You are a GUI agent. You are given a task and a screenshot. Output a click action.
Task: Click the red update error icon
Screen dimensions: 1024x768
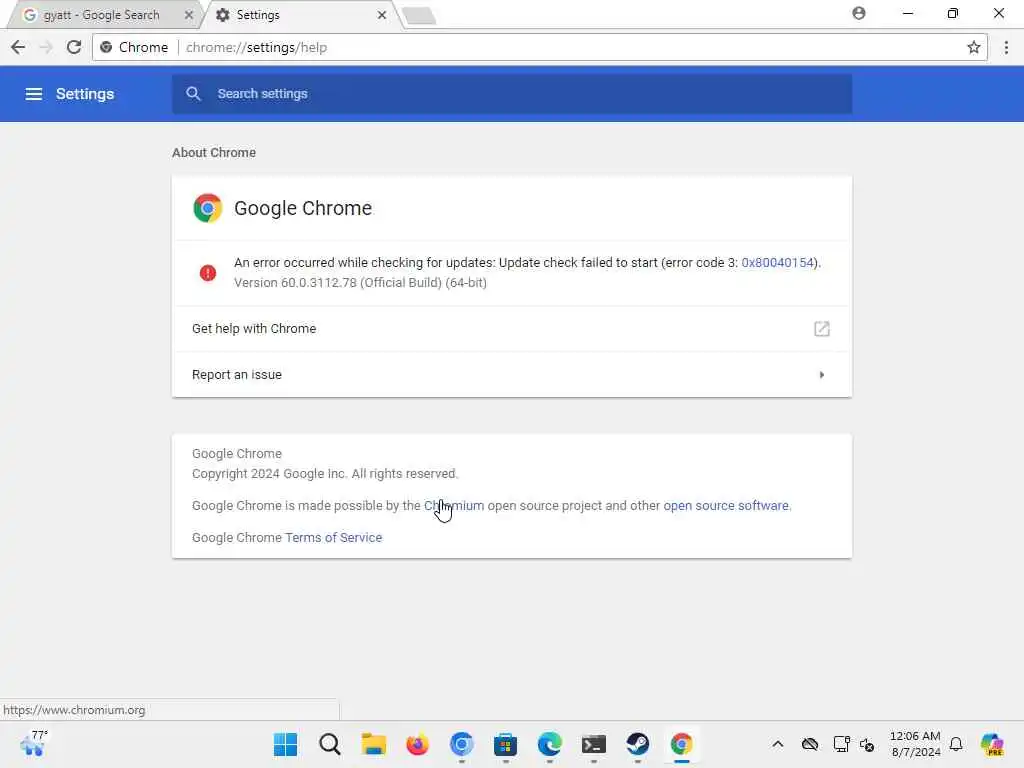click(x=208, y=273)
